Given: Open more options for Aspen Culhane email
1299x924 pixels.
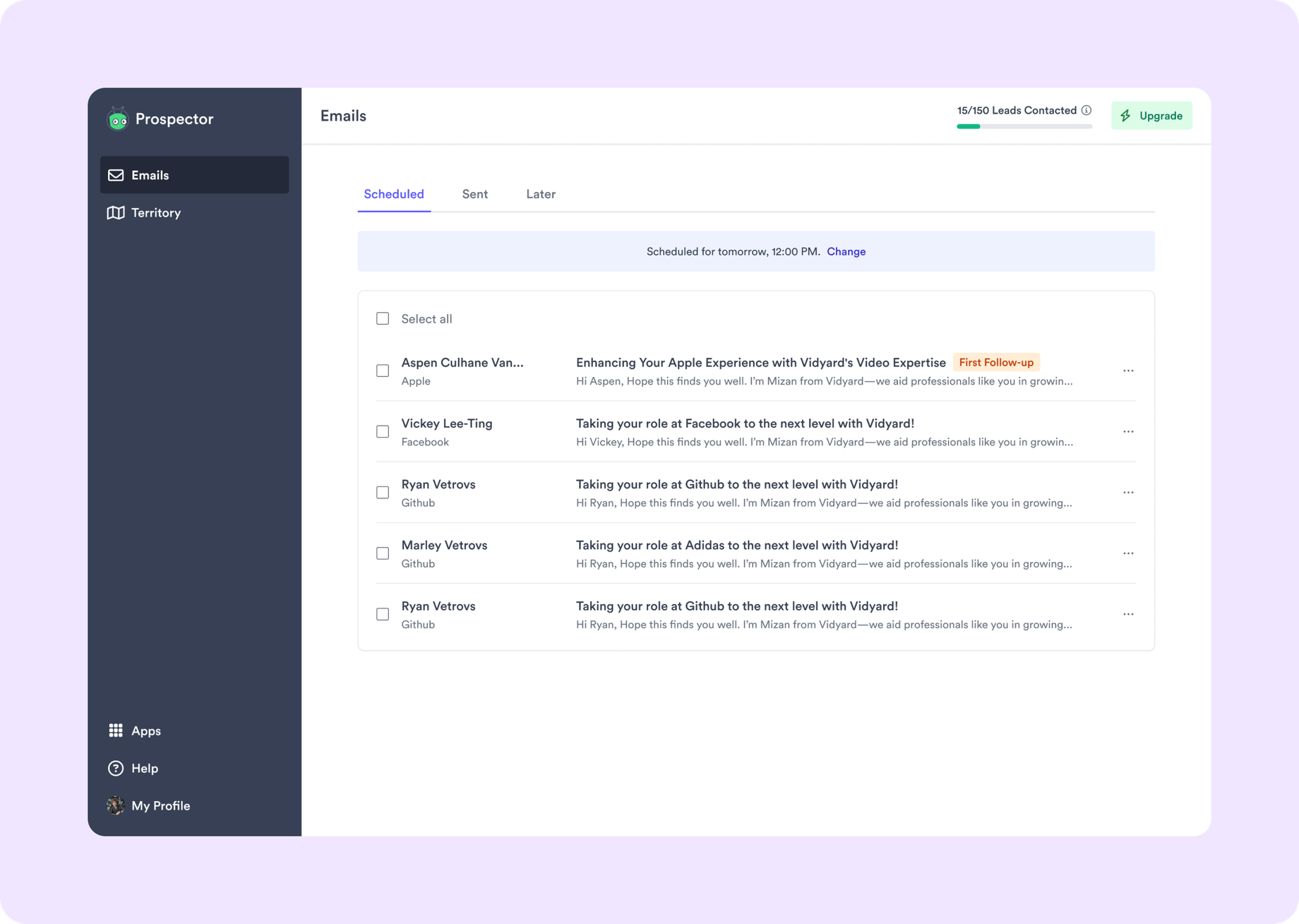Looking at the screenshot, I should click(1128, 371).
